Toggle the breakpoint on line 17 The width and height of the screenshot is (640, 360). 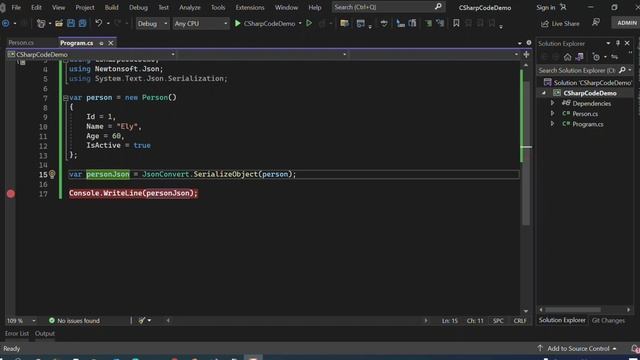pyautogui.click(x=11, y=193)
